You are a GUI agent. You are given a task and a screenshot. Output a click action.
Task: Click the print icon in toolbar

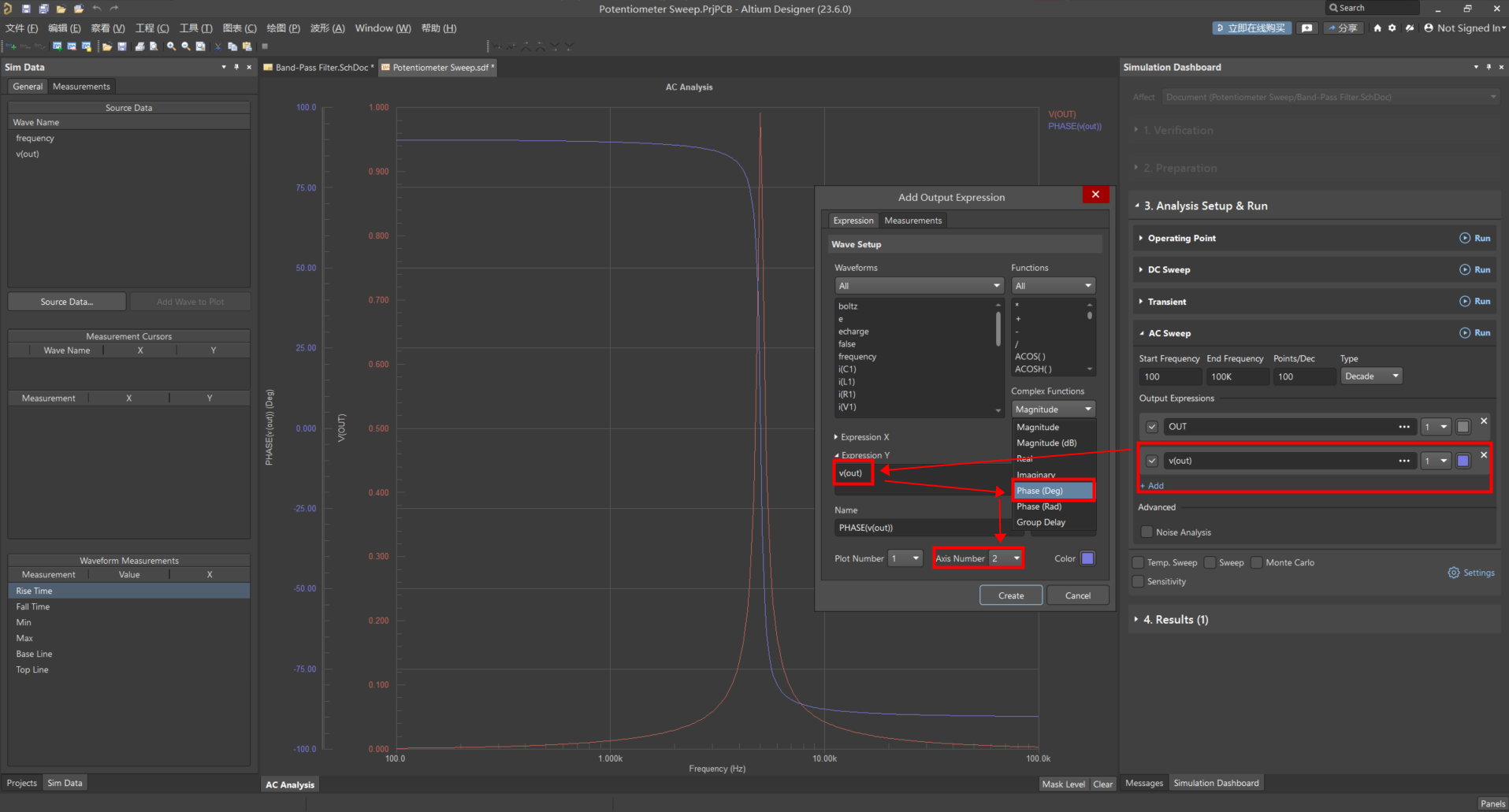click(x=139, y=46)
